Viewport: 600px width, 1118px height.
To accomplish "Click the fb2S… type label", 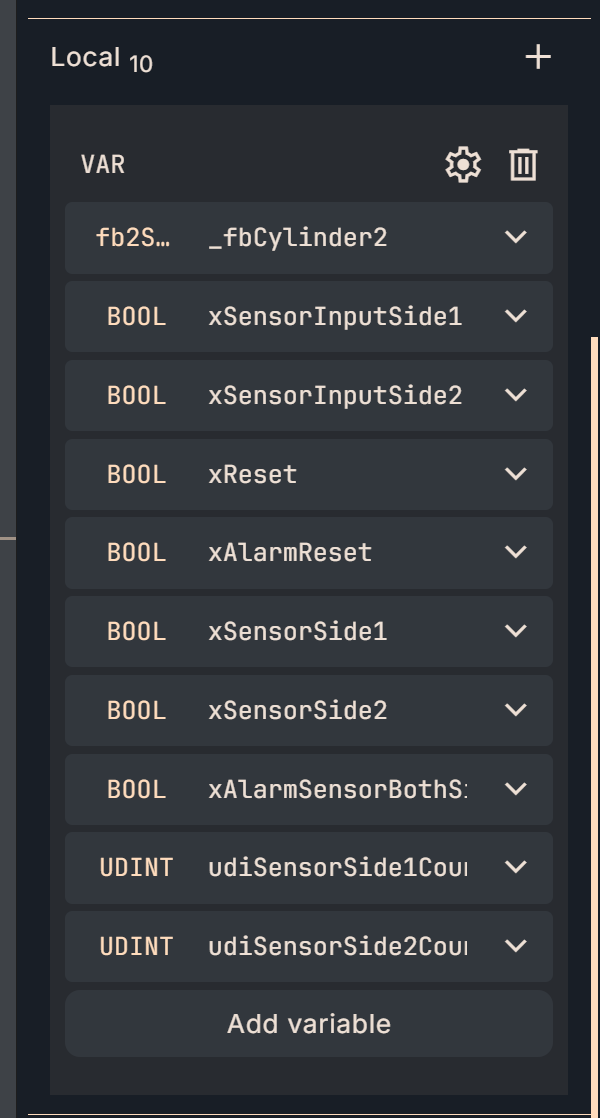I will pyautogui.click(x=134, y=238).
